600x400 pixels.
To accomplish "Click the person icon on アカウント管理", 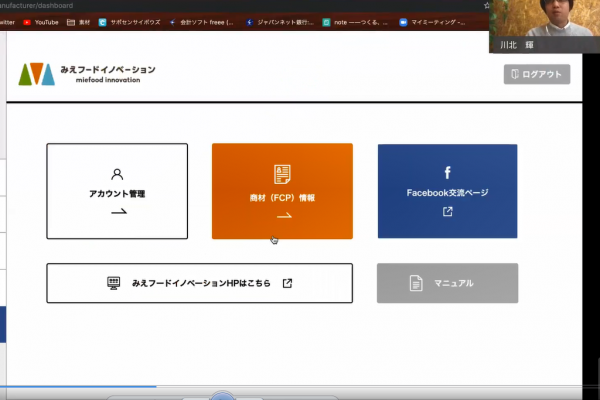I will coord(117,174).
